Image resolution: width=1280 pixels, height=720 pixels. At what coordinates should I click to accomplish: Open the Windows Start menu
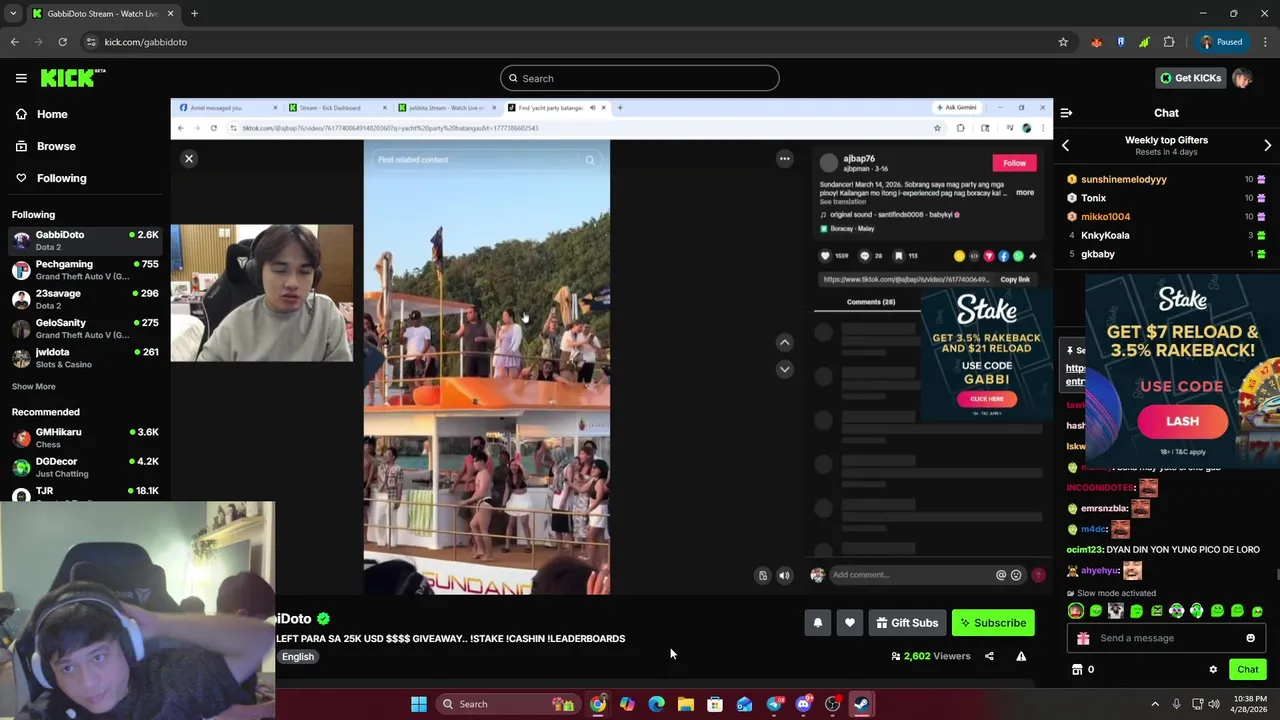pyautogui.click(x=419, y=704)
